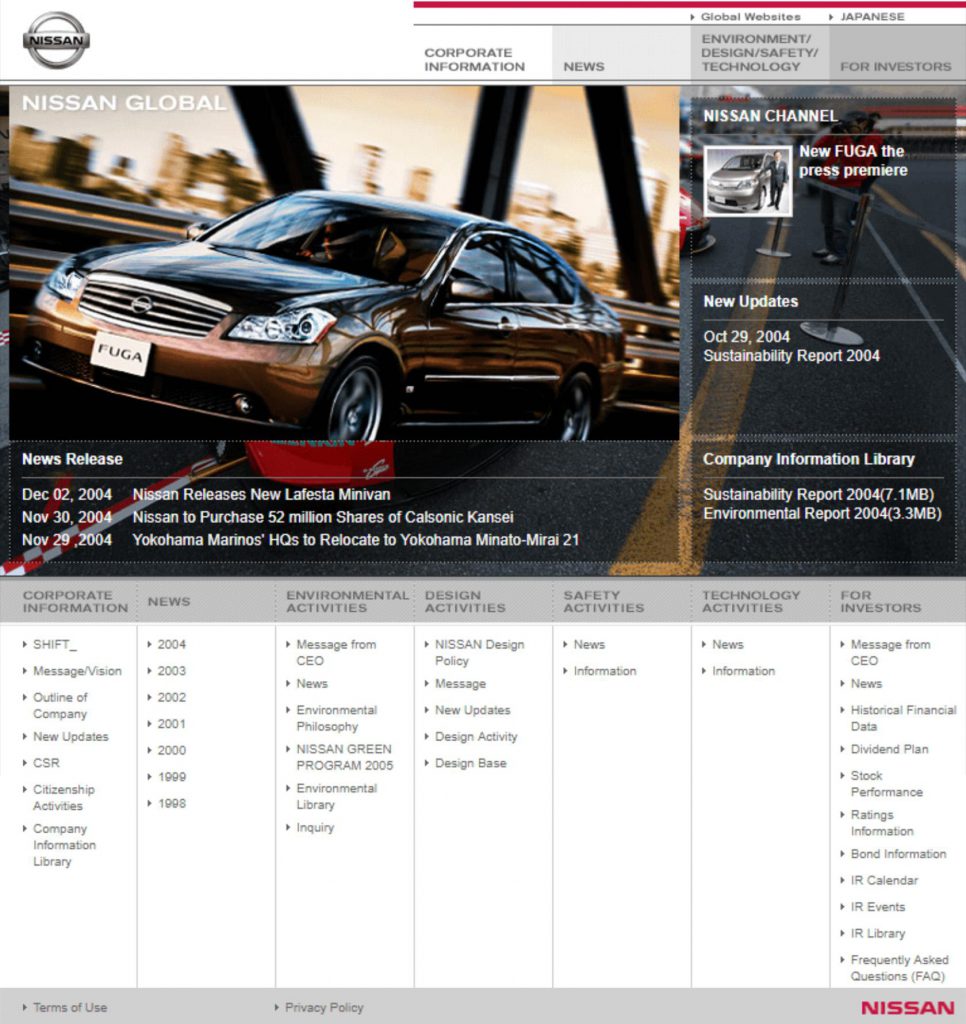Open the IR Events link
Viewport: 966px width, 1024px height.
tap(877, 907)
